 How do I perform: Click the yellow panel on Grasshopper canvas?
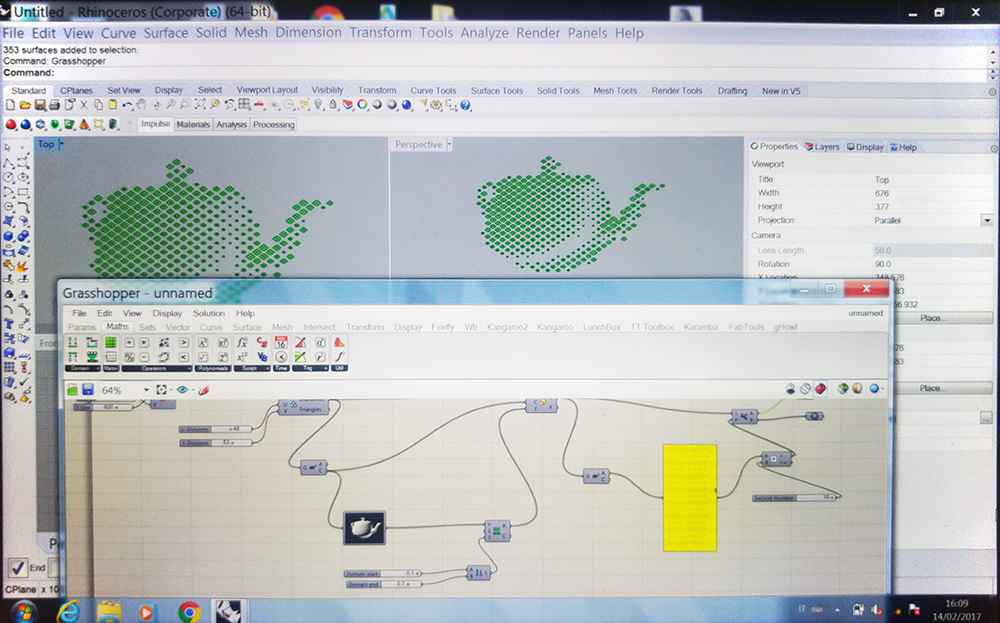click(x=689, y=498)
